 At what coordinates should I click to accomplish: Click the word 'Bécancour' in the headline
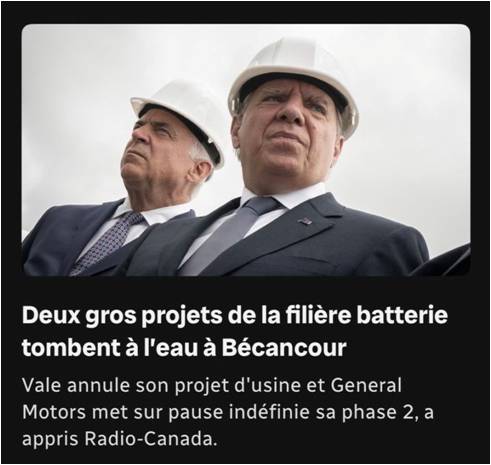(284, 348)
